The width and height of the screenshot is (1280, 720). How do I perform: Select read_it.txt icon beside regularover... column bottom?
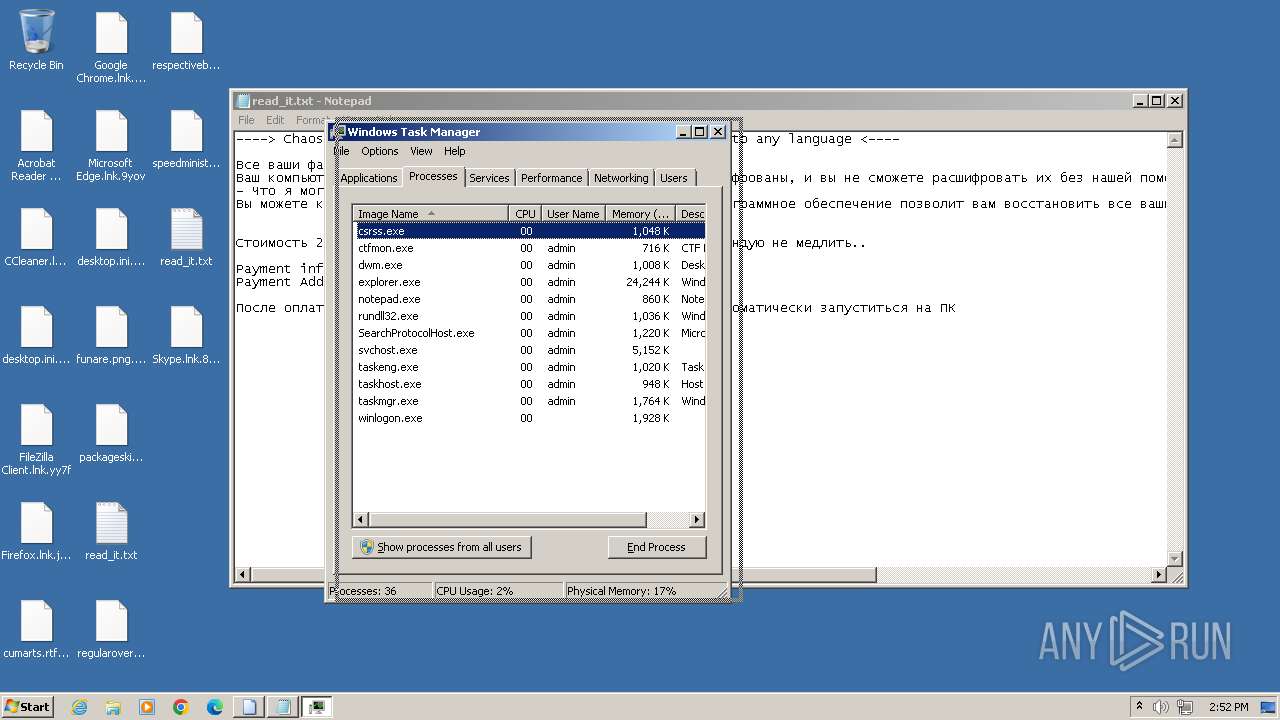[111, 531]
